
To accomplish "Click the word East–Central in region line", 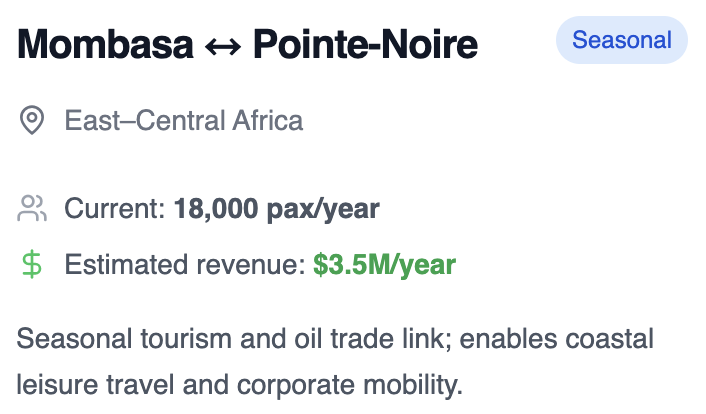I will pyautogui.click(x=145, y=120).
